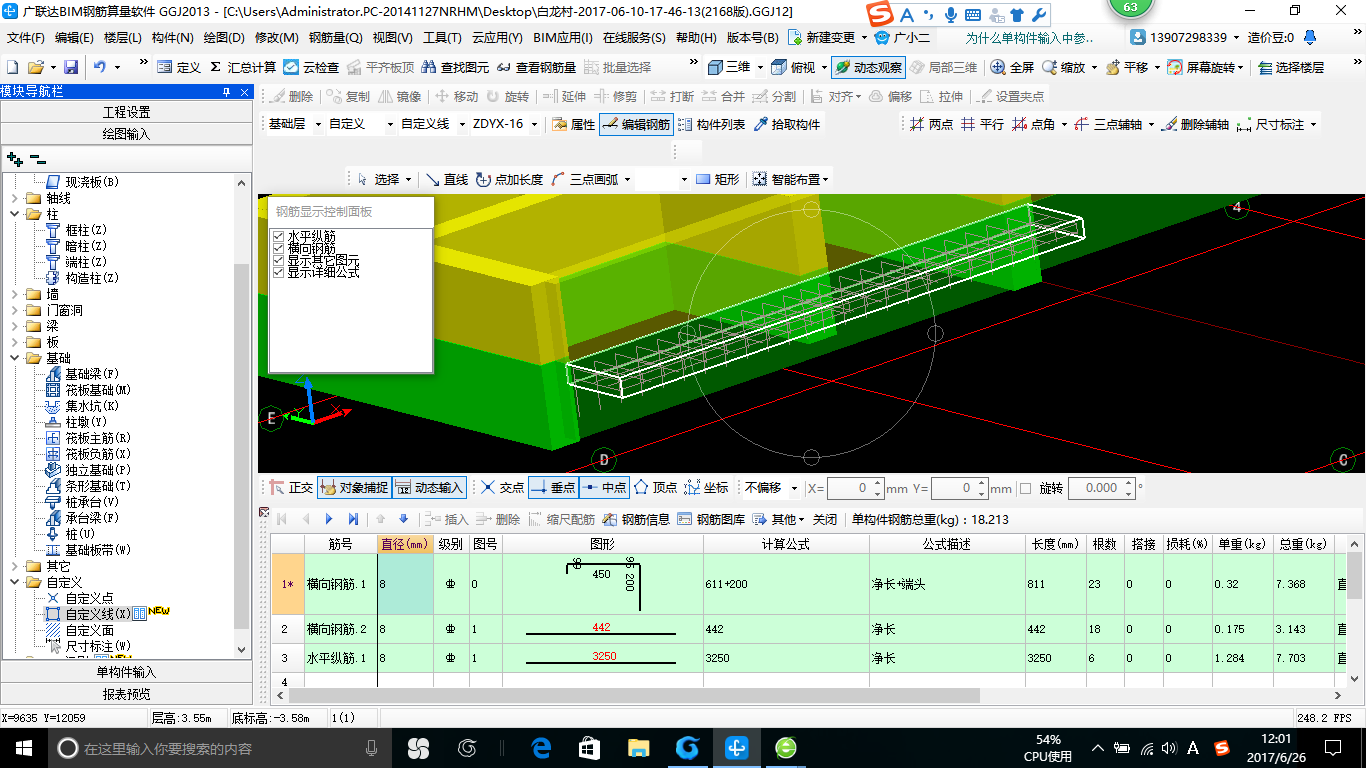This screenshot has height=768, width=1366.
Task: Click 拾取构件 pick component tool
Action: [x=787, y=125]
